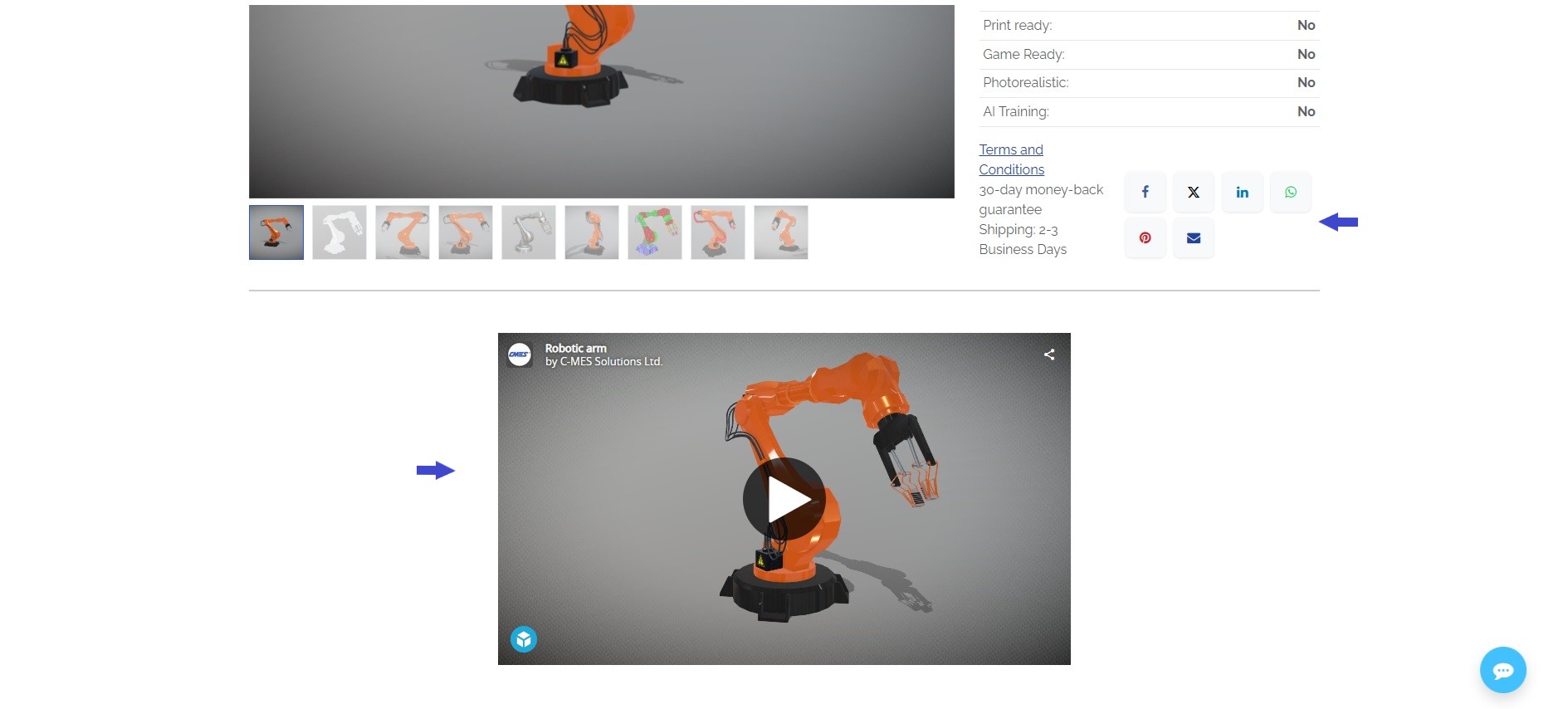Select the silver metallic arm thumbnail
Screen dimensions: 1568x709
click(529, 232)
